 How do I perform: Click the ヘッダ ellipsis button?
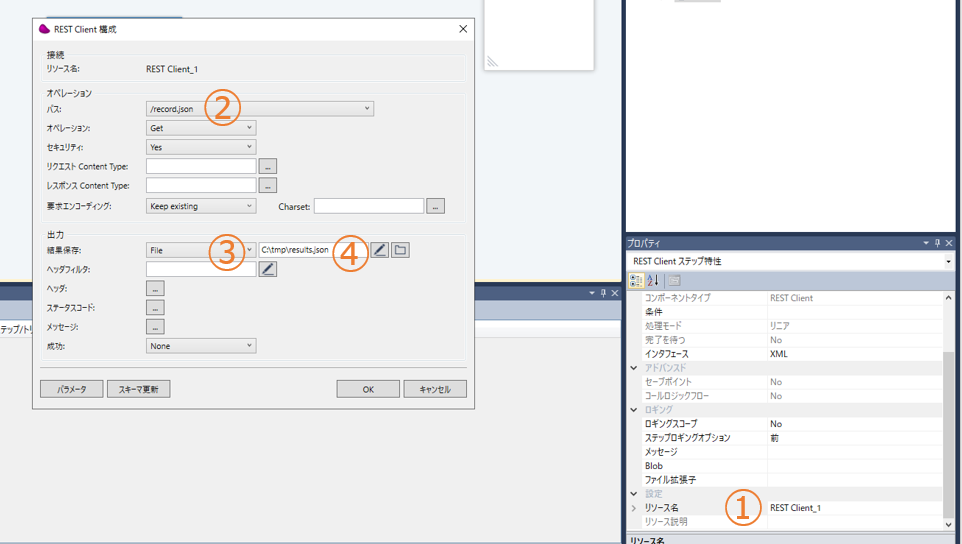[155, 288]
